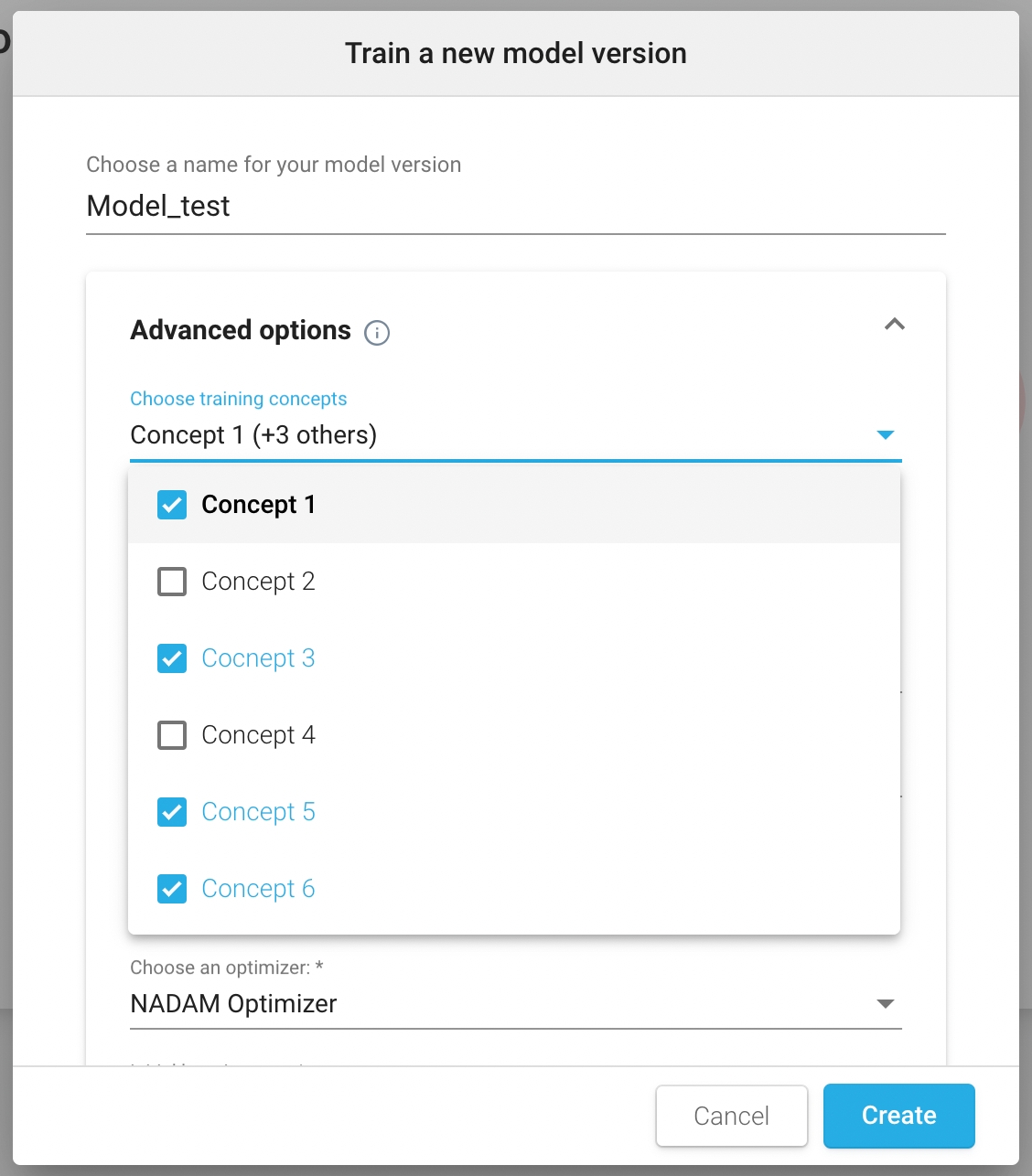Click the Advanced options info icon
Image resolution: width=1032 pixels, height=1176 pixels.
tap(377, 333)
